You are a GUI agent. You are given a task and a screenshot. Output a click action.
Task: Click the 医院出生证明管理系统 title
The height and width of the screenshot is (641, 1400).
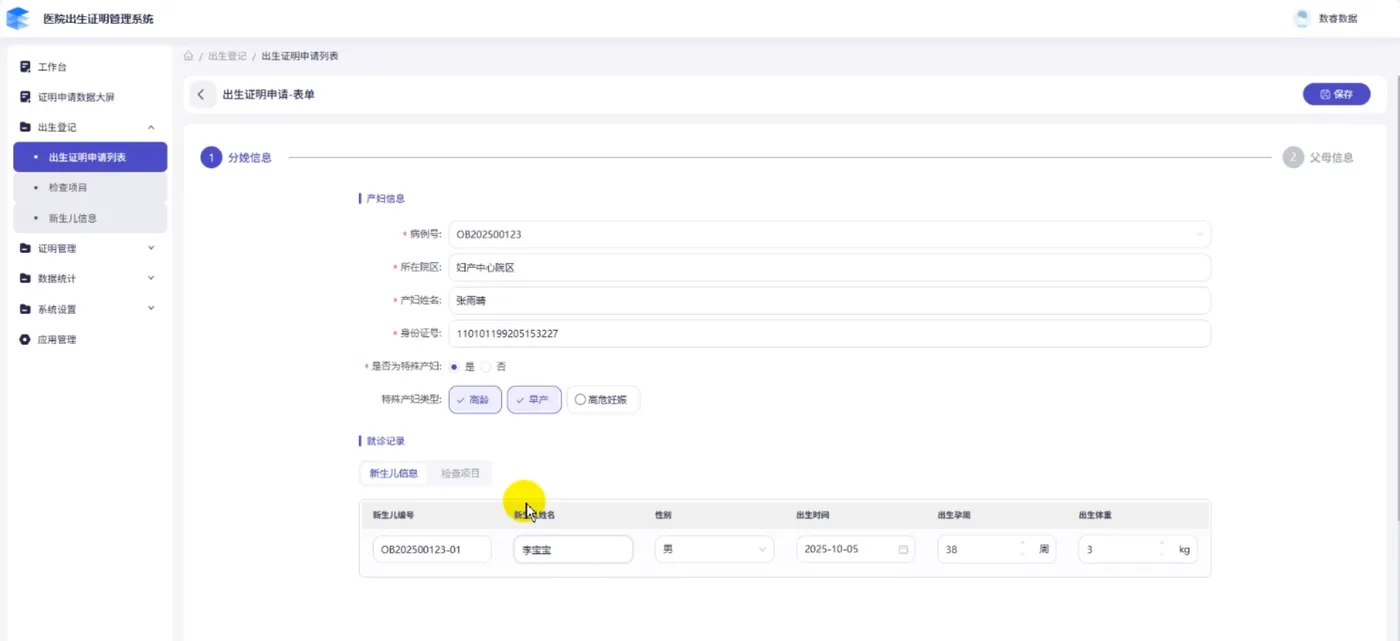(x=98, y=19)
